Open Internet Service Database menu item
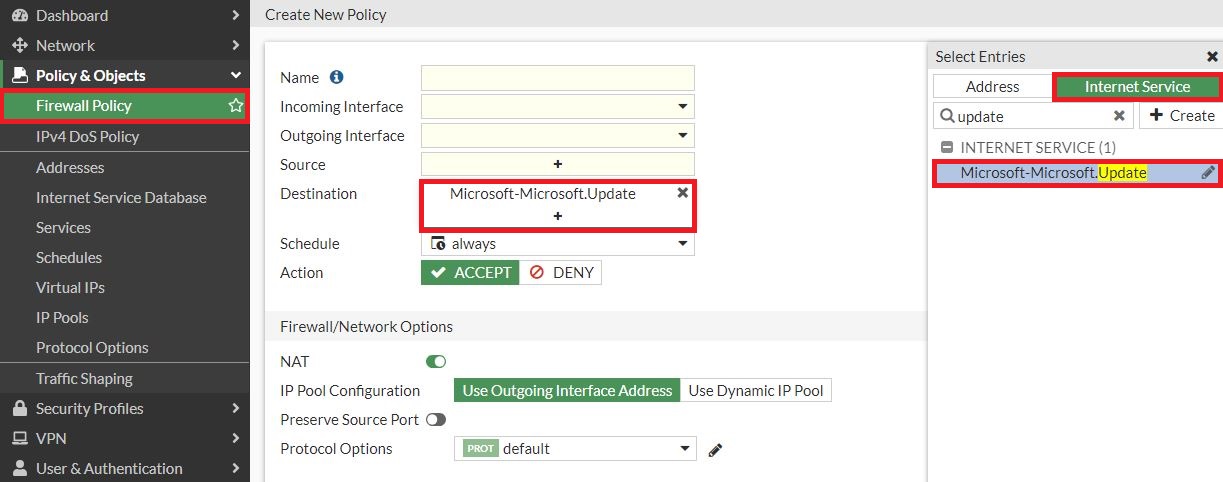Image resolution: width=1223 pixels, height=482 pixels. 121,197
